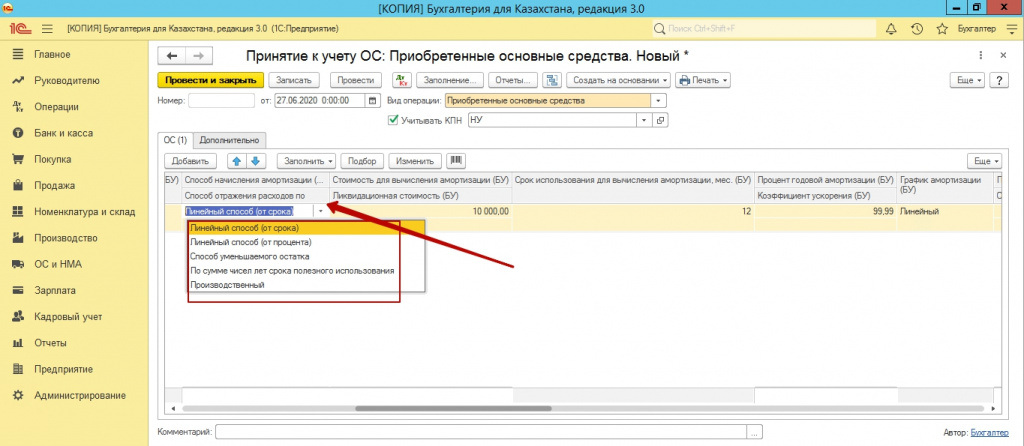Select Линейный способ (от процента) option
This screenshot has height=446, width=1024.
coord(306,242)
